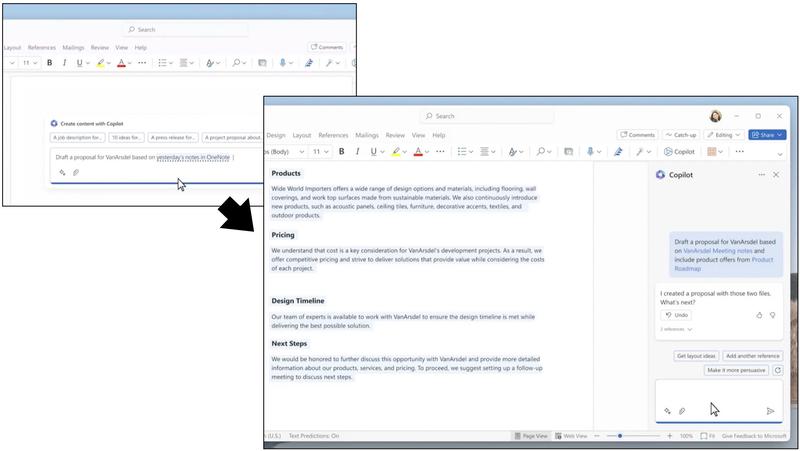The height and width of the screenshot is (451, 800).
Task: Close the Copilot pane
Action: click(x=776, y=174)
